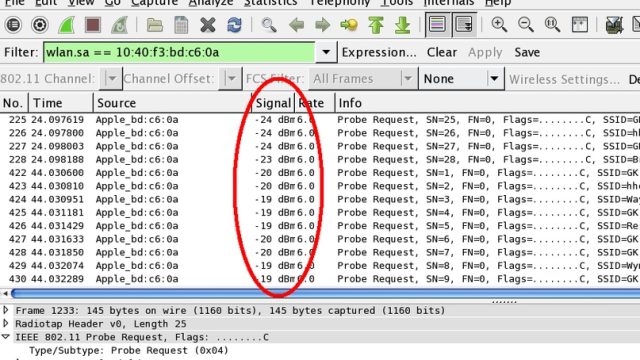The height and width of the screenshot is (360, 640).
Task: Click the horizontal blue scrollbar in packet list
Action: pos(325,293)
